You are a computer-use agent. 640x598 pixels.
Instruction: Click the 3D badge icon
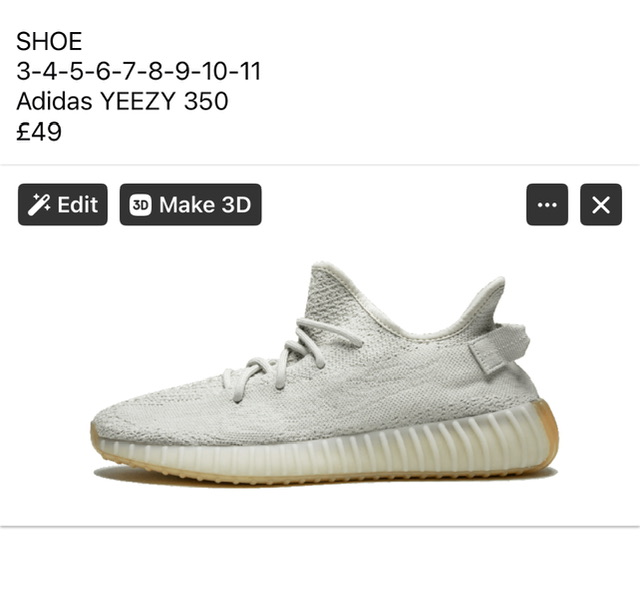point(140,205)
